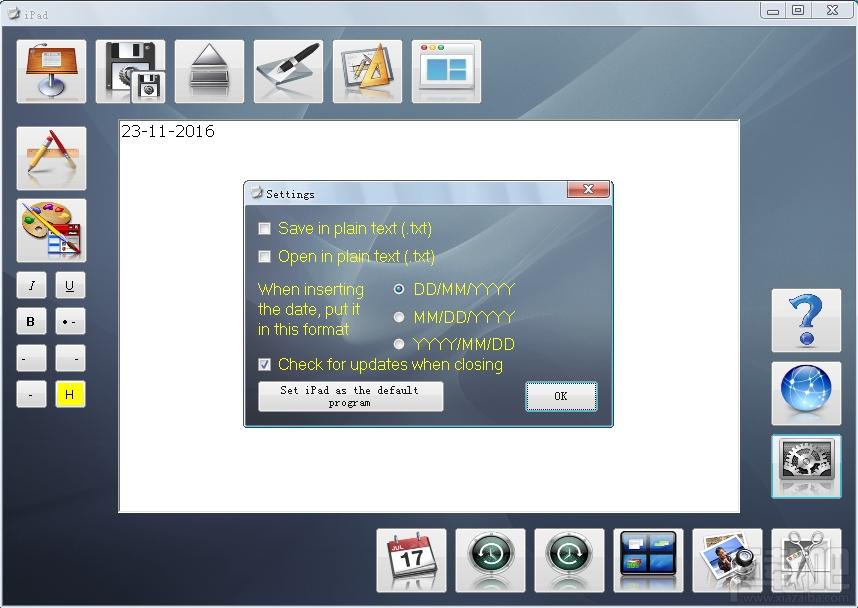Select MM/DD/YYYY date format

[x=399, y=317]
